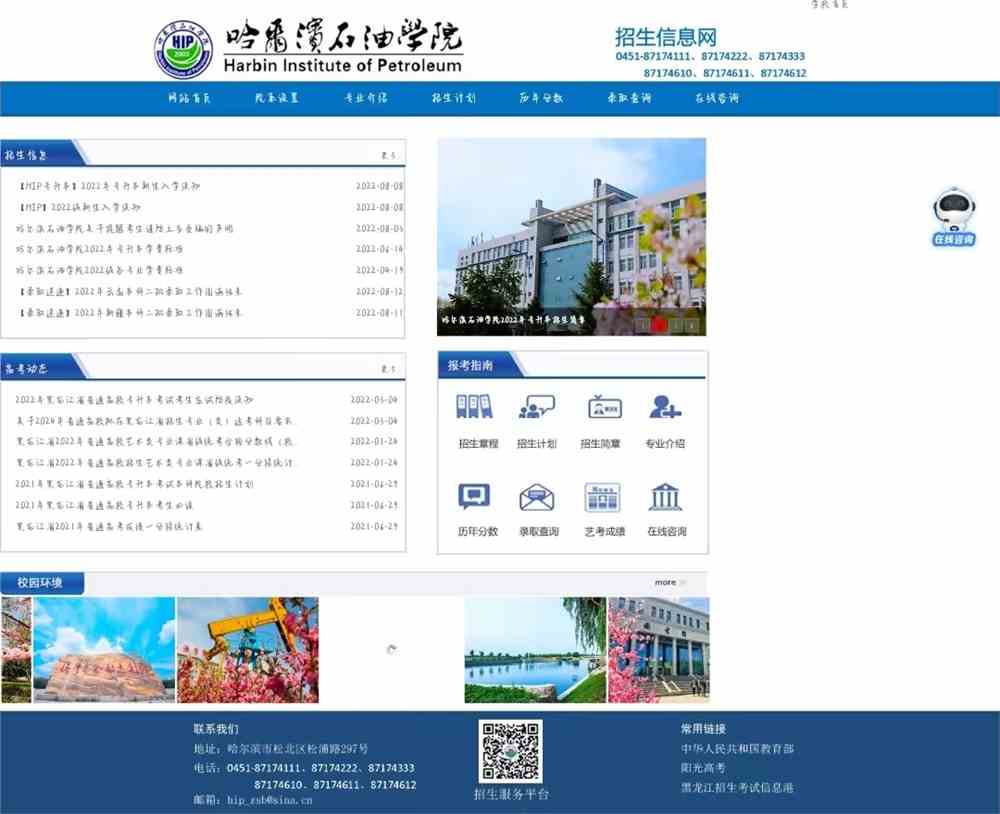This screenshot has width=1000, height=814.
Task: Open 【HIP专升本】2022年专升本新生入学须知 article
Action: pos(110,186)
